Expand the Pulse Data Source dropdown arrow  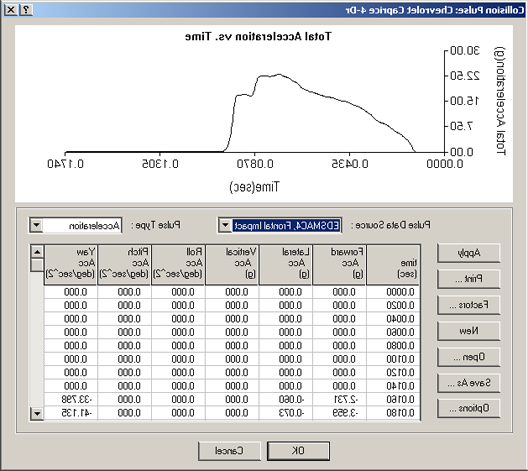[x=225, y=225]
